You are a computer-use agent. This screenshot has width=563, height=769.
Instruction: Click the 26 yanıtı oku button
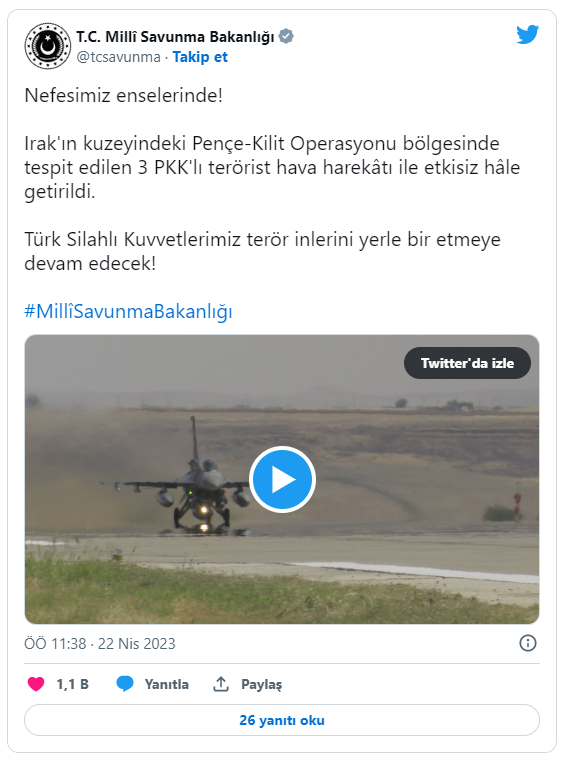[282, 720]
